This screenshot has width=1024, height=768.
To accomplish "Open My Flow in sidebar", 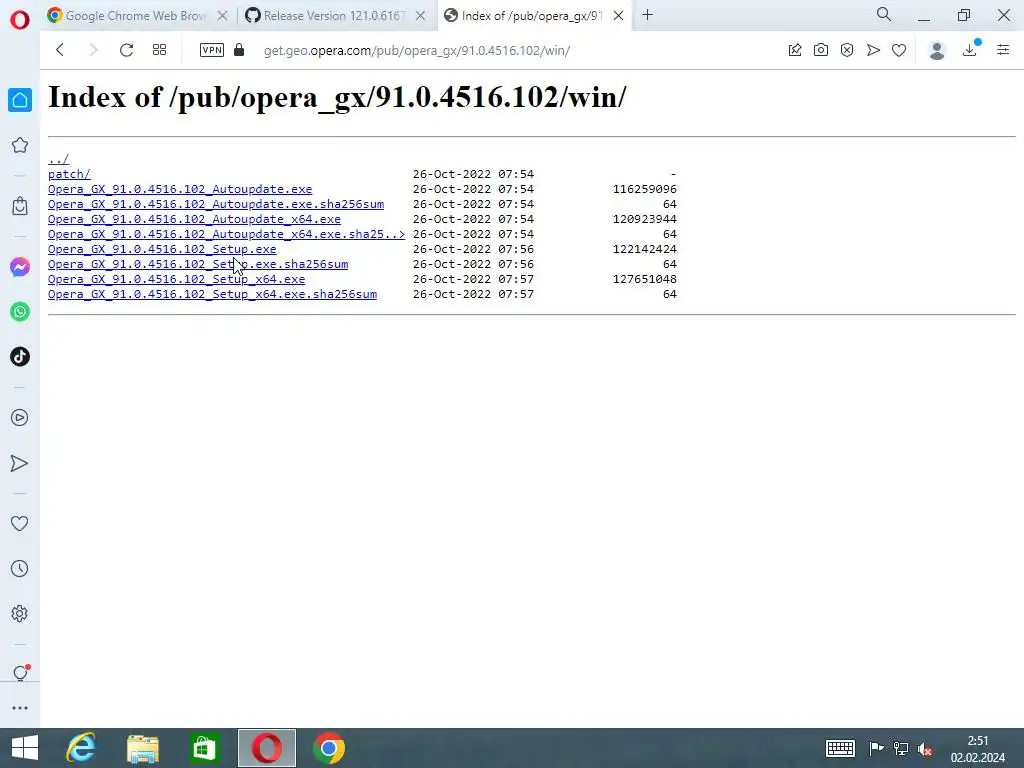I will (x=20, y=463).
